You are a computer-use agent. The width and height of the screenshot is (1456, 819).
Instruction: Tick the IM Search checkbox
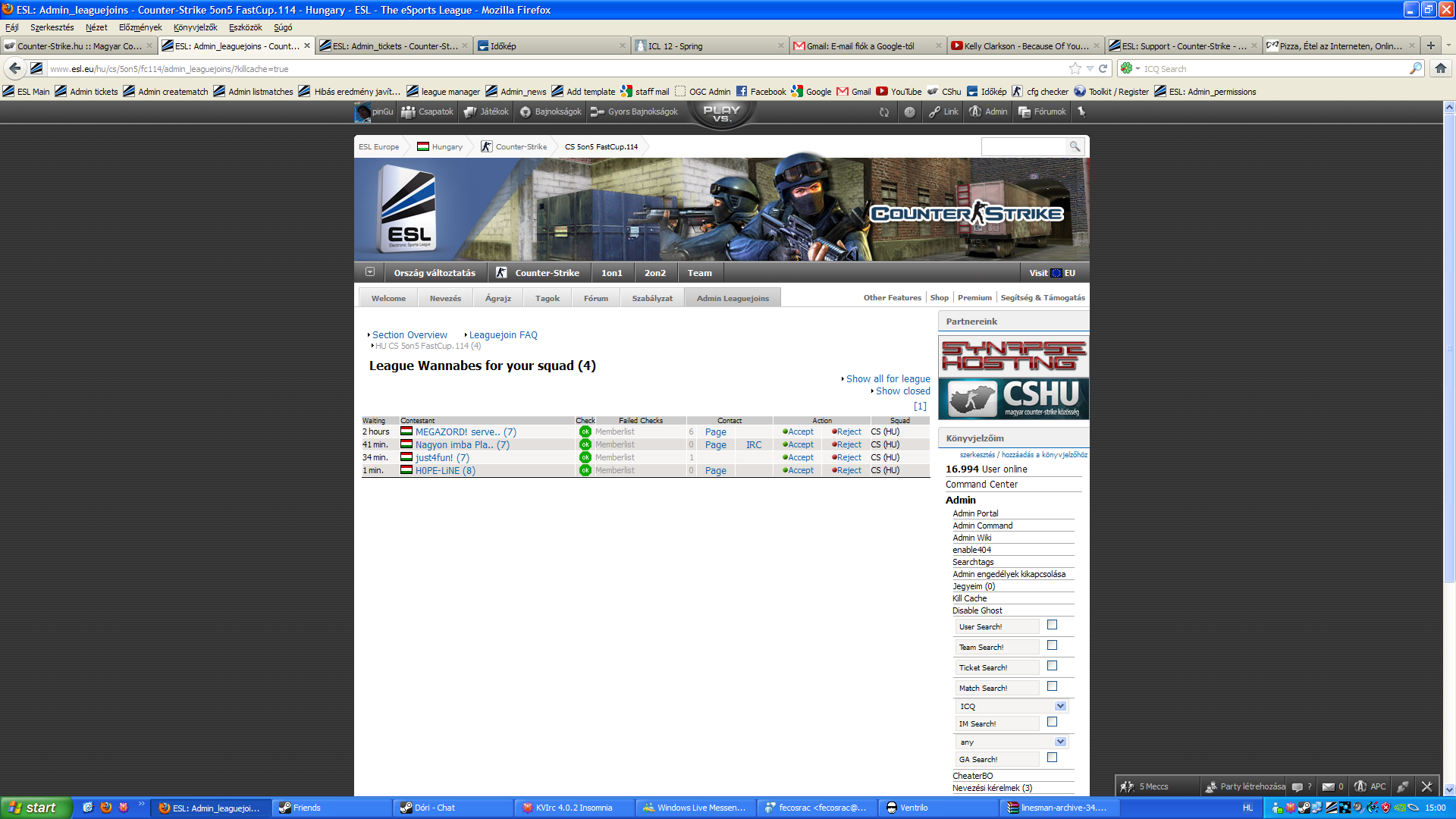[x=1052, y=722]
